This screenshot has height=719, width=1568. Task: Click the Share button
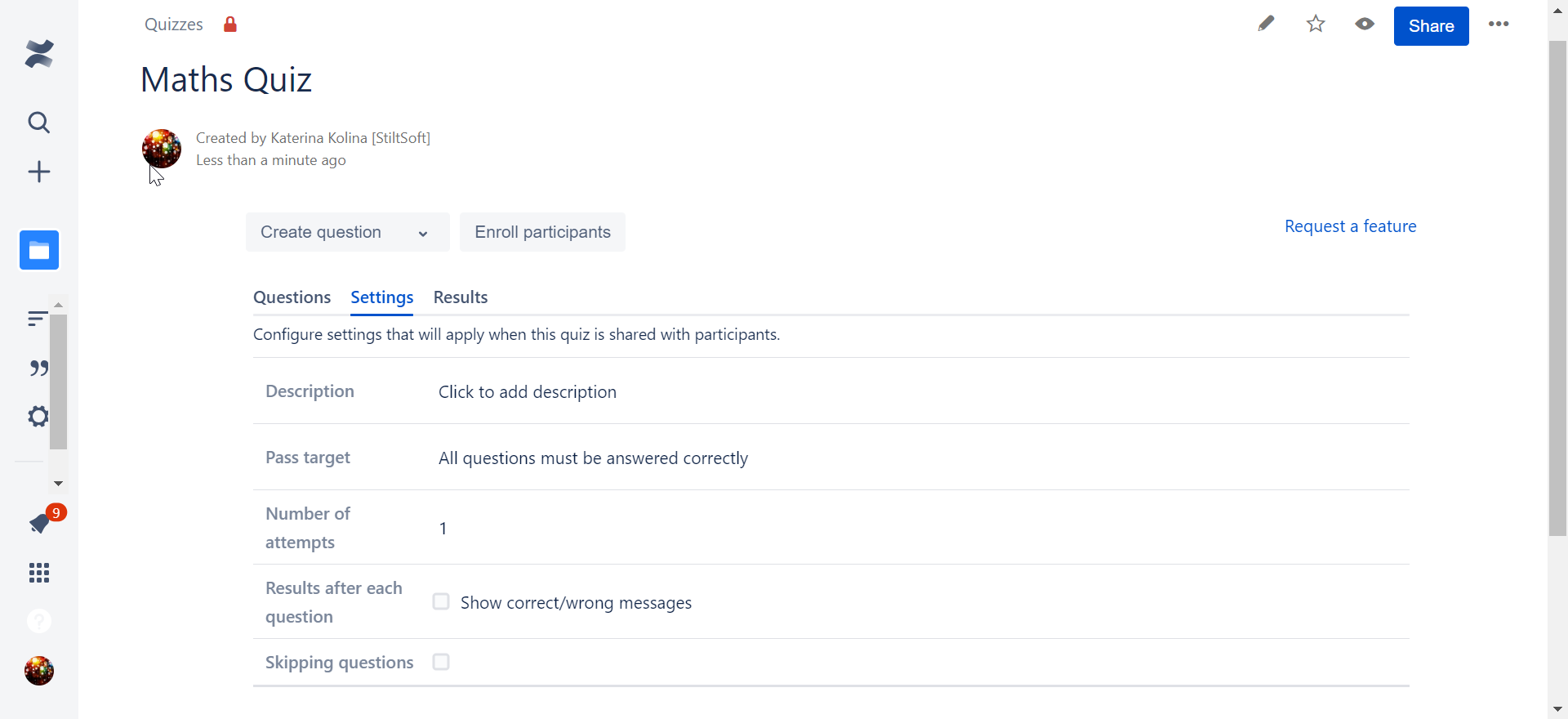1431,25
